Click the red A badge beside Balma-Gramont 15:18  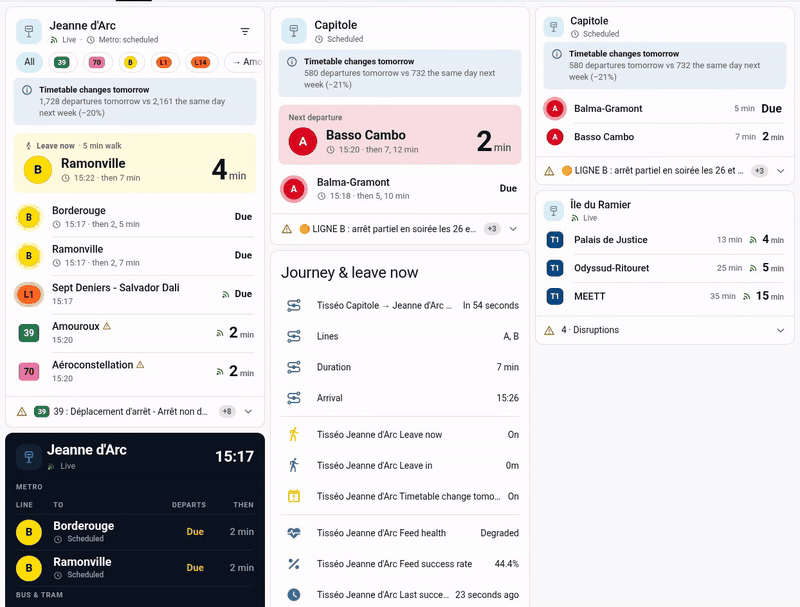click(x=294, y=189)
